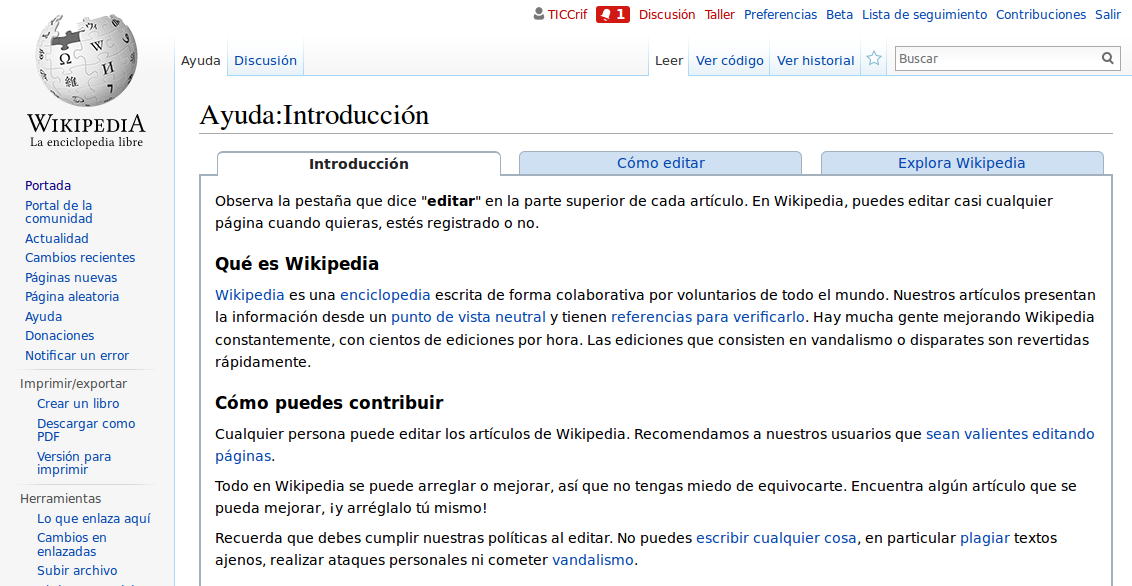This screenshot has width=1132, height=586.
Task: Click the Lista de seguimiento link
Action: (924, 14)
